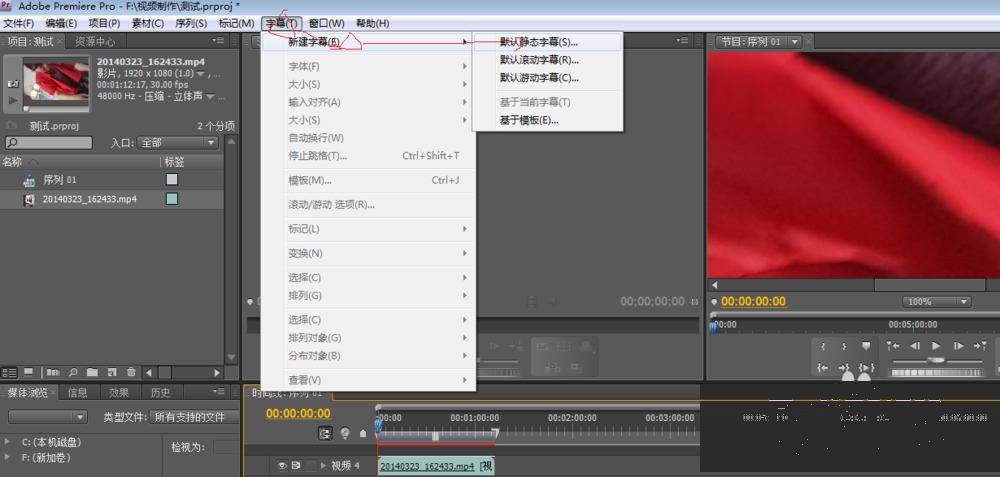The width and height of the screenshot is (1000, 477).
Task: Open the recent directories dropdown in media browser
Action: tap(47, 417)
